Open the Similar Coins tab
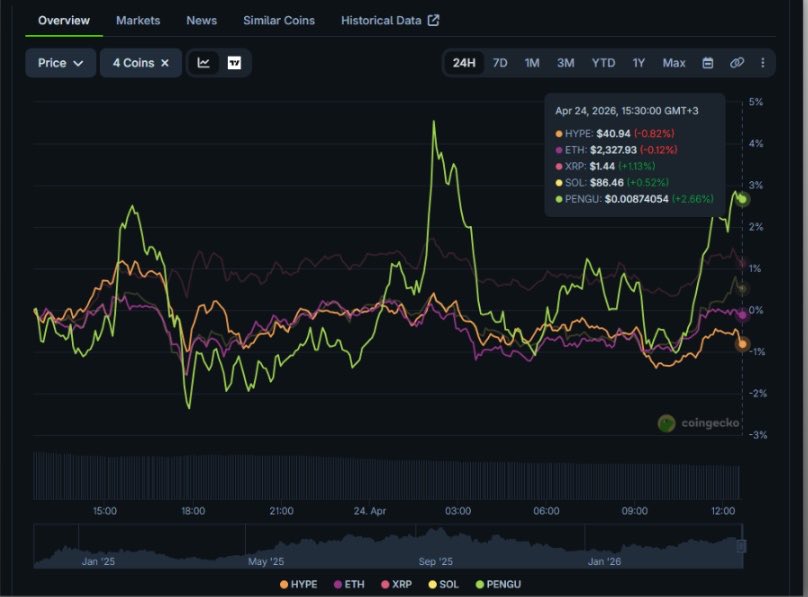 279,21
